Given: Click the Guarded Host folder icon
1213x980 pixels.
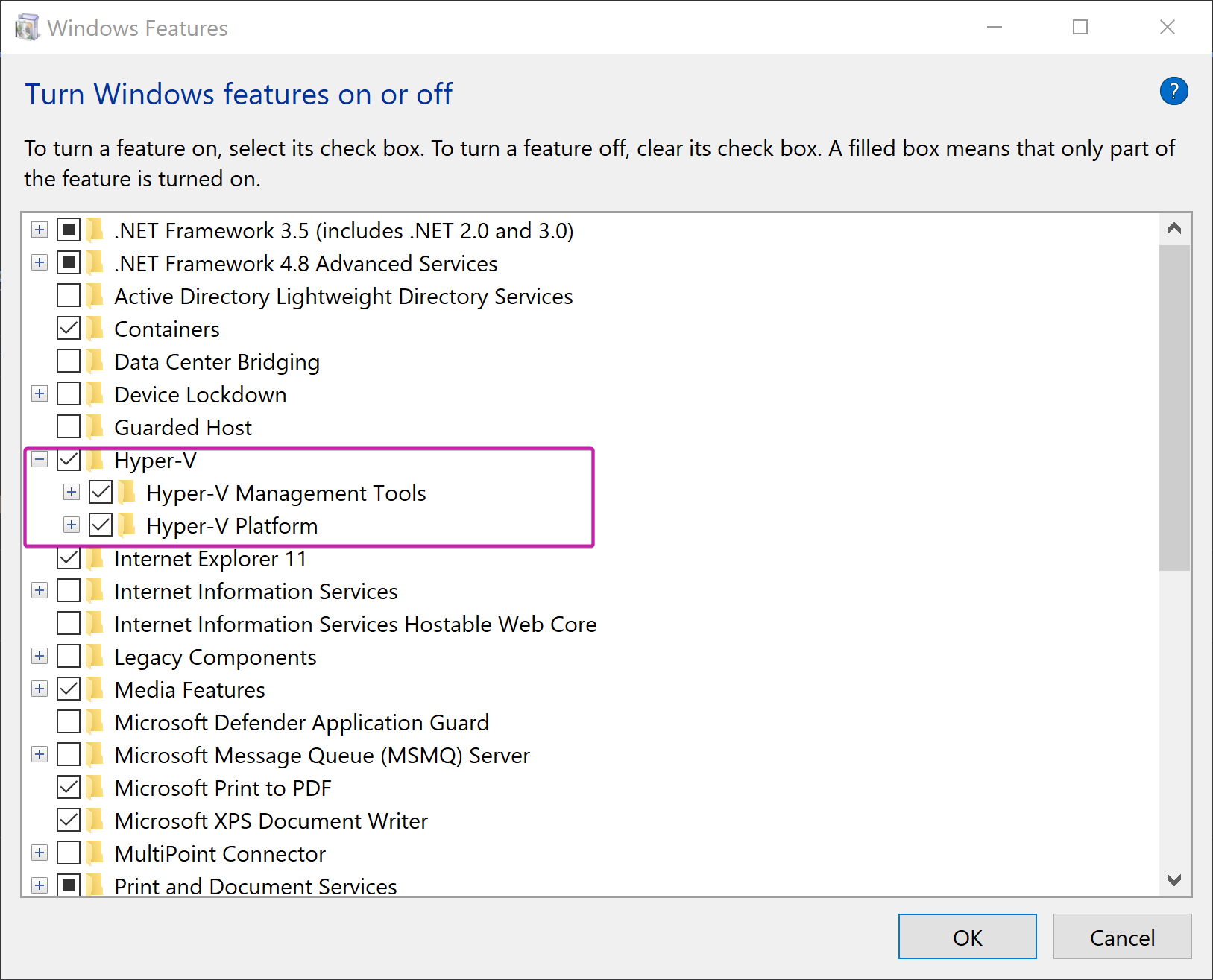Looking at the screenshot, I should pos(95,427).
